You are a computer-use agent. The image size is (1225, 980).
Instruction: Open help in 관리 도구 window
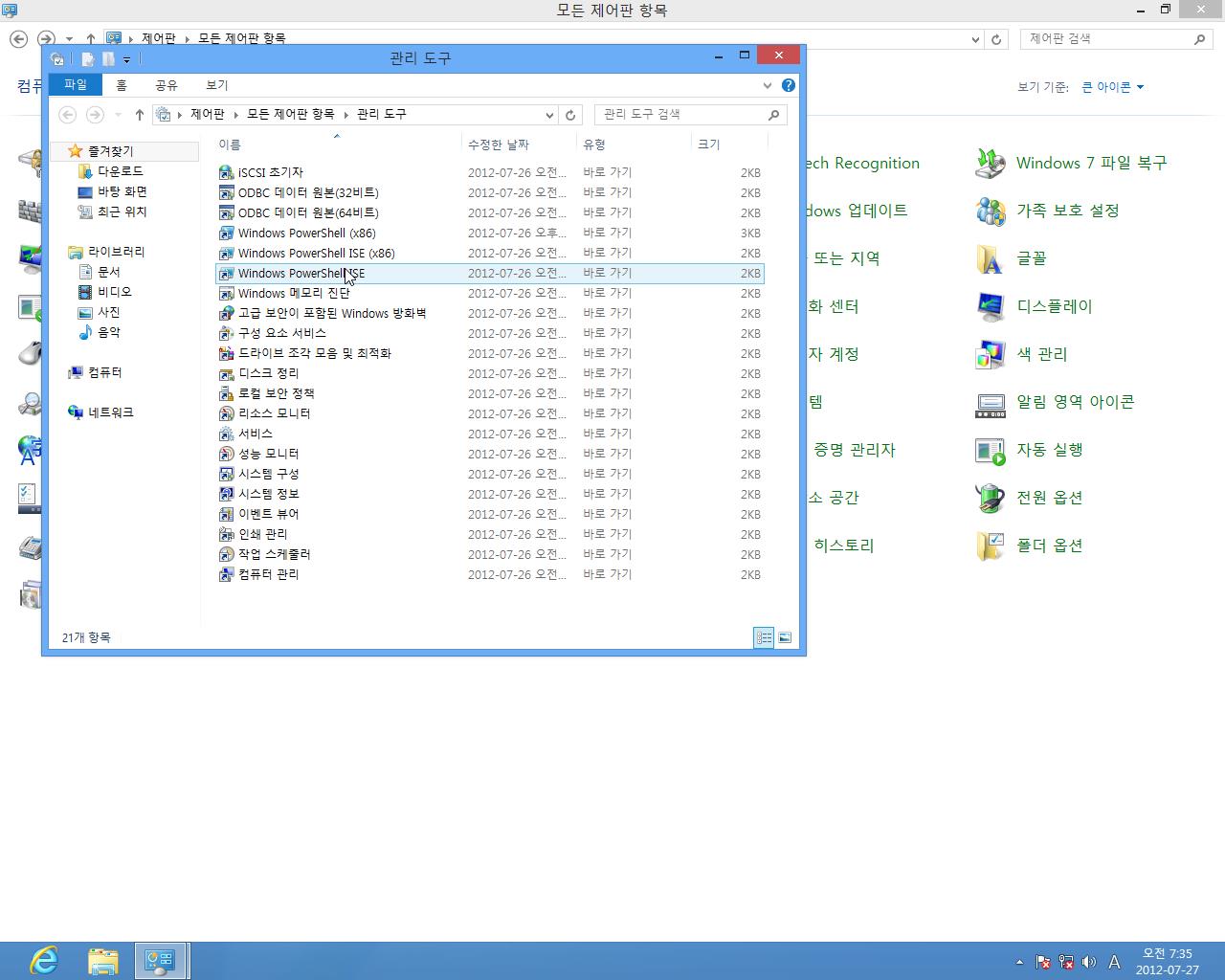[788, 85]
